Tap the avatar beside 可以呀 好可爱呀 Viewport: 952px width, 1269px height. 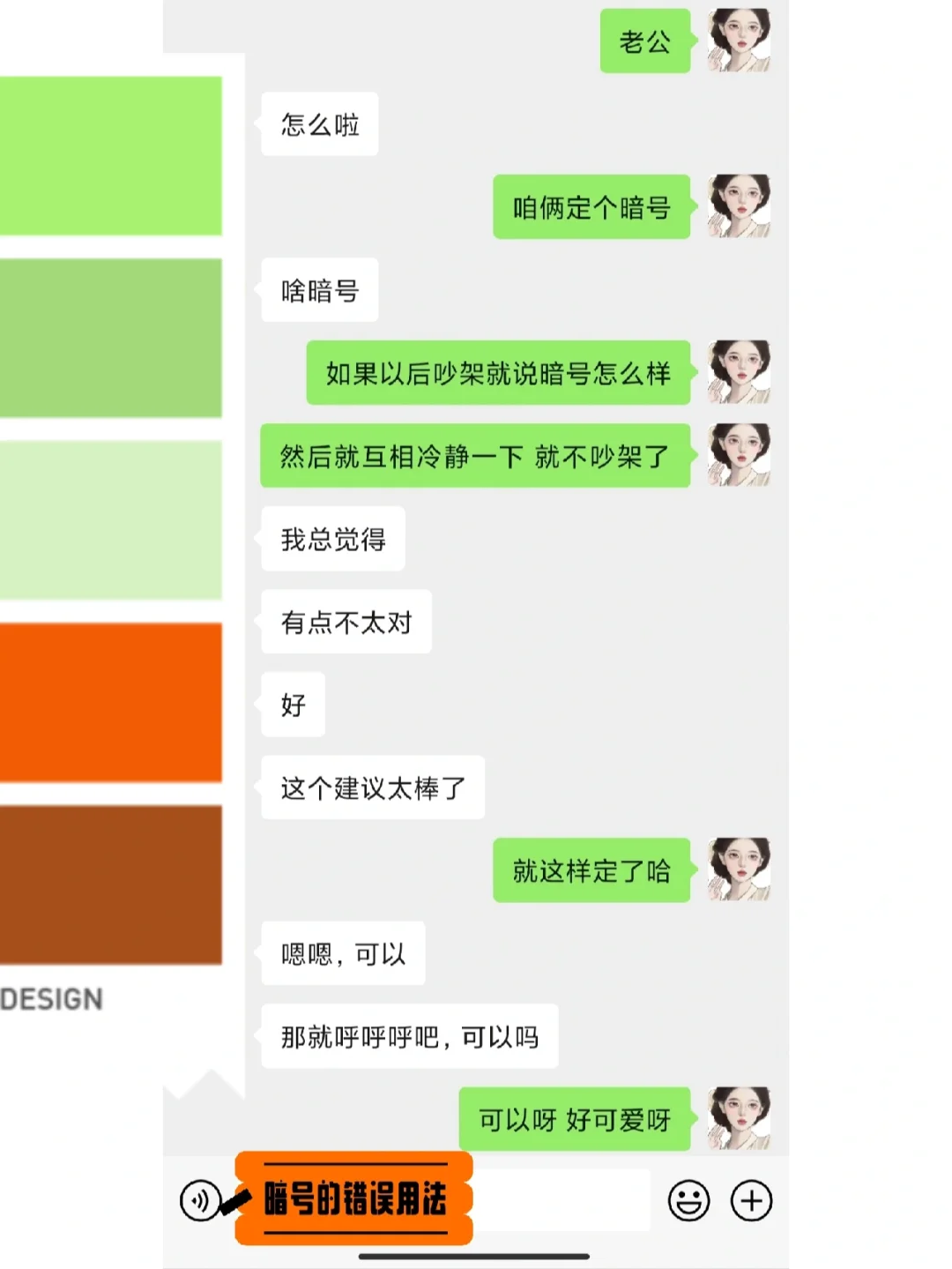pyautogui.click(x=739, y=1118)
